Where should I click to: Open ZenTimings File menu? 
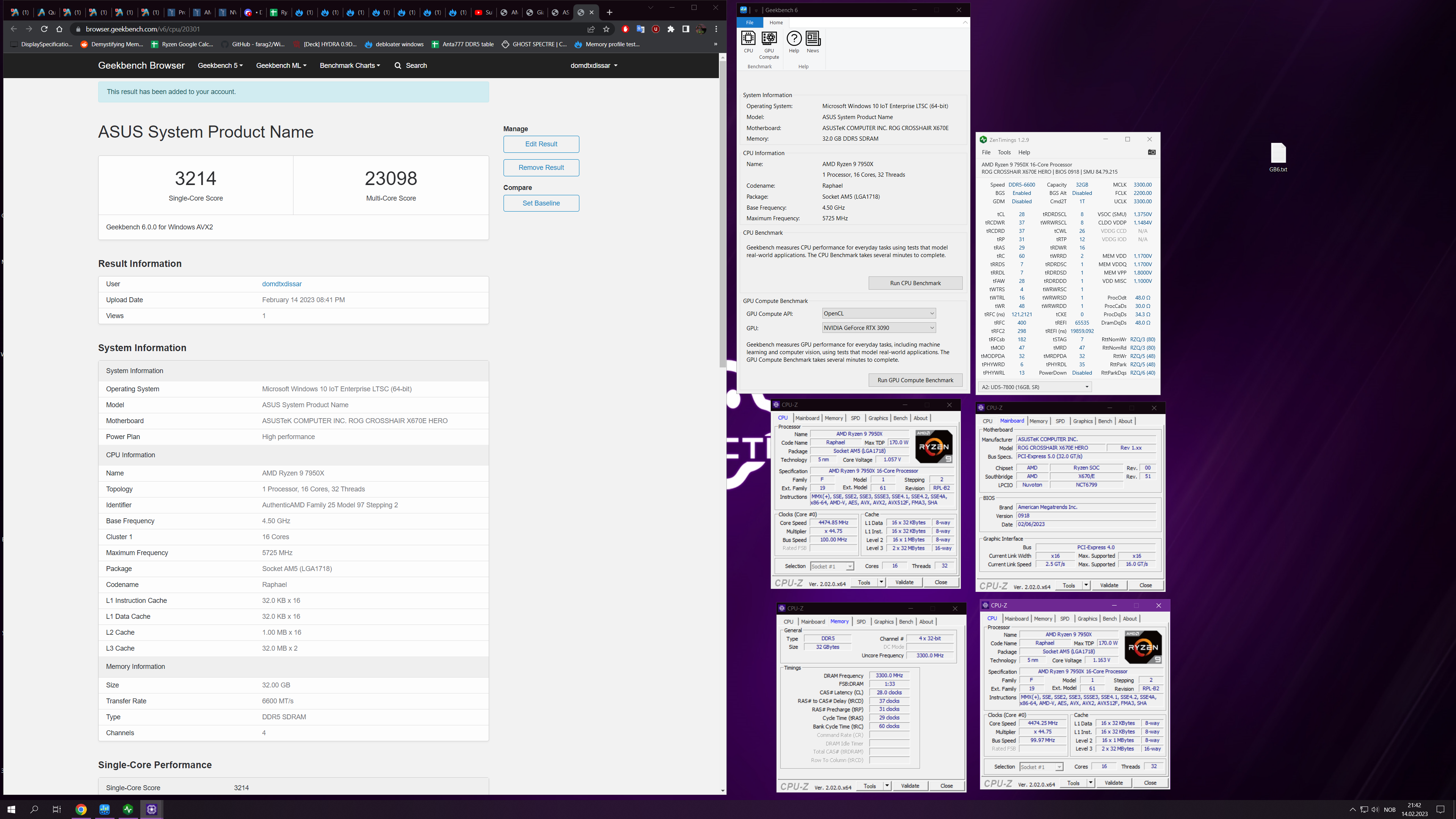coord(986,152)
